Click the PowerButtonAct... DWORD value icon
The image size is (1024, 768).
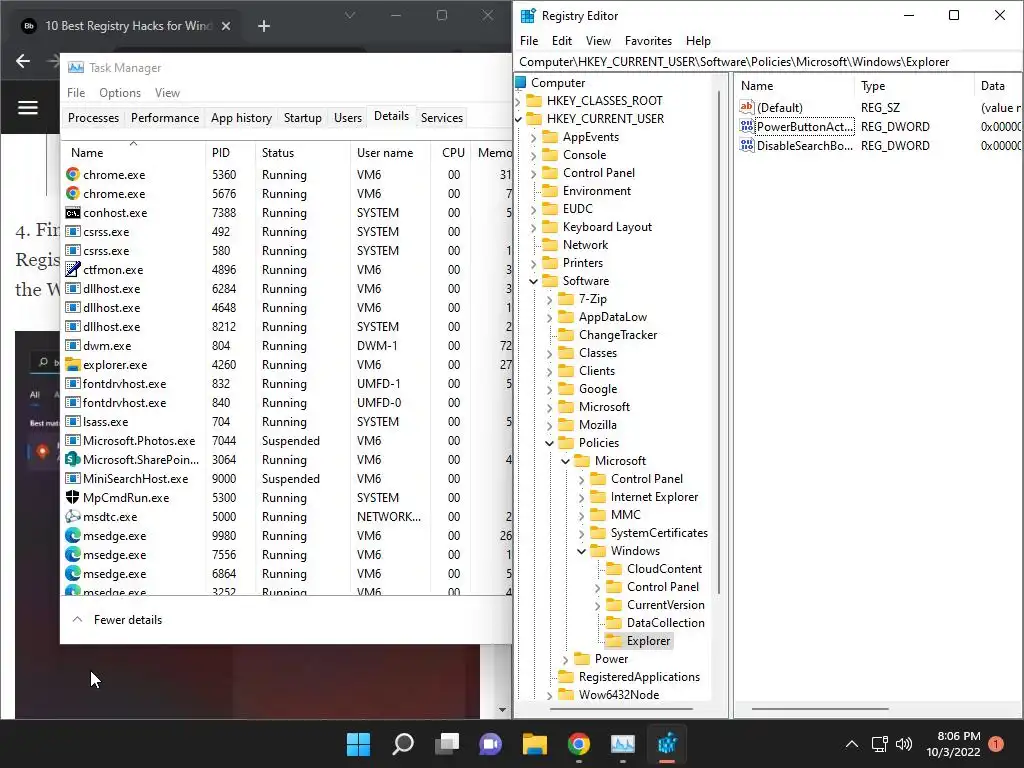point(746,126)
